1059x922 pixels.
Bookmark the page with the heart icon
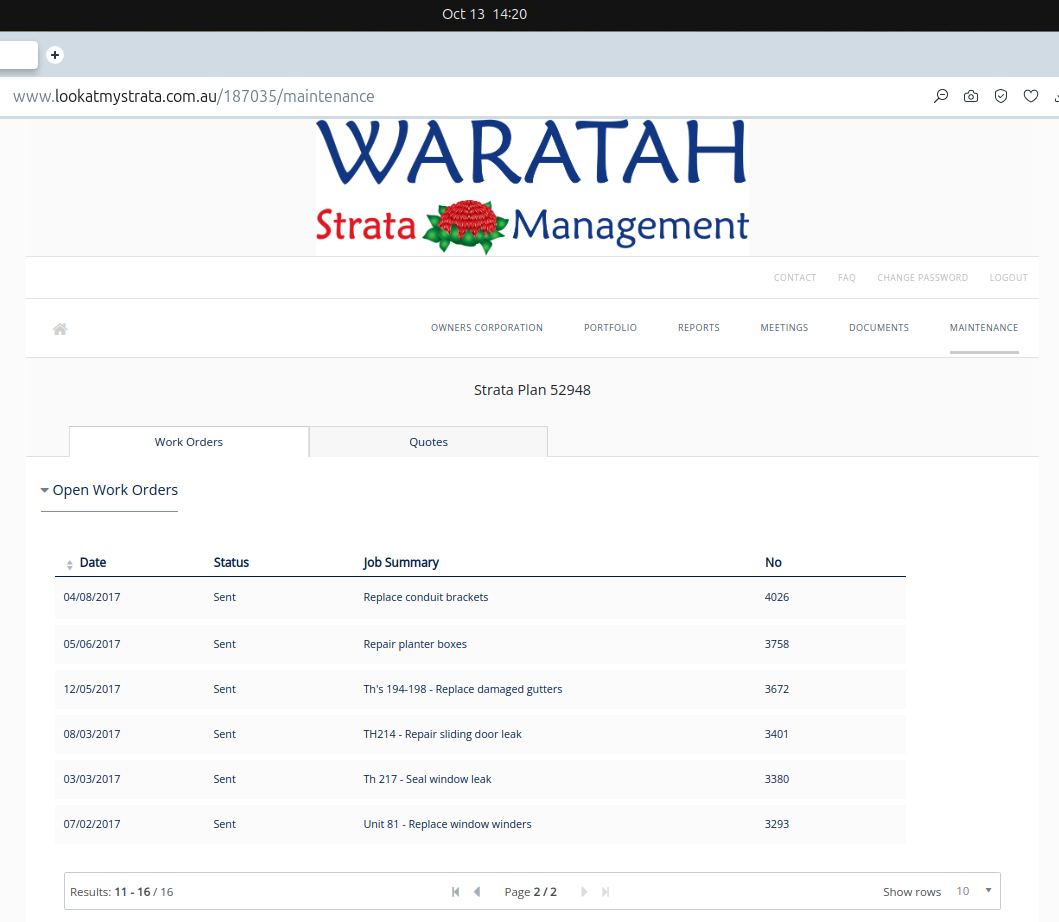coord(1031,96)
